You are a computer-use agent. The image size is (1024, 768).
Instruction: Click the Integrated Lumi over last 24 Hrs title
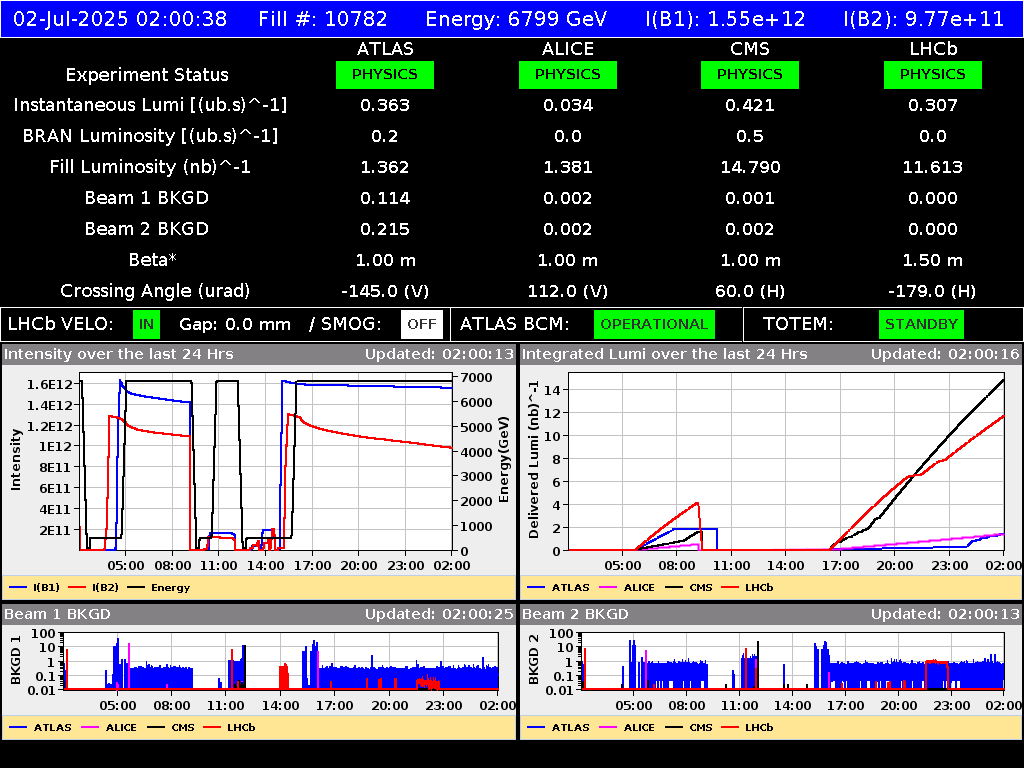(665, 355)
